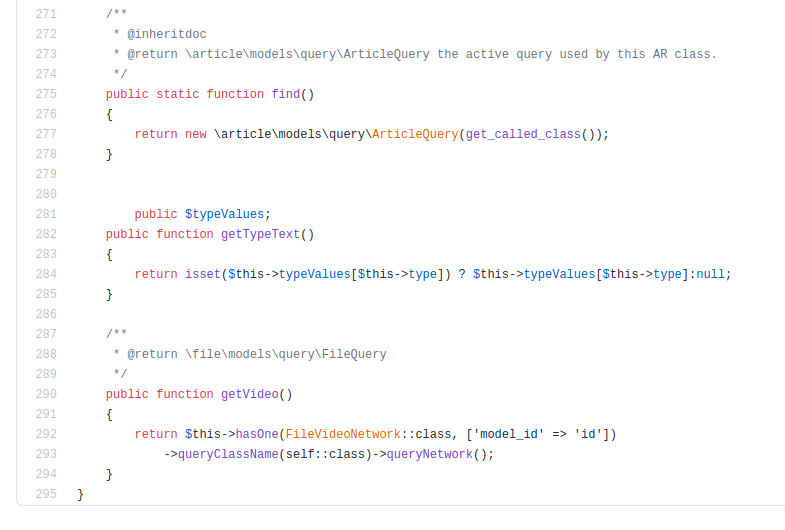This screenshot has height=530, width=785.
Task: Select line number 272
Action: (x=46, y=34)
